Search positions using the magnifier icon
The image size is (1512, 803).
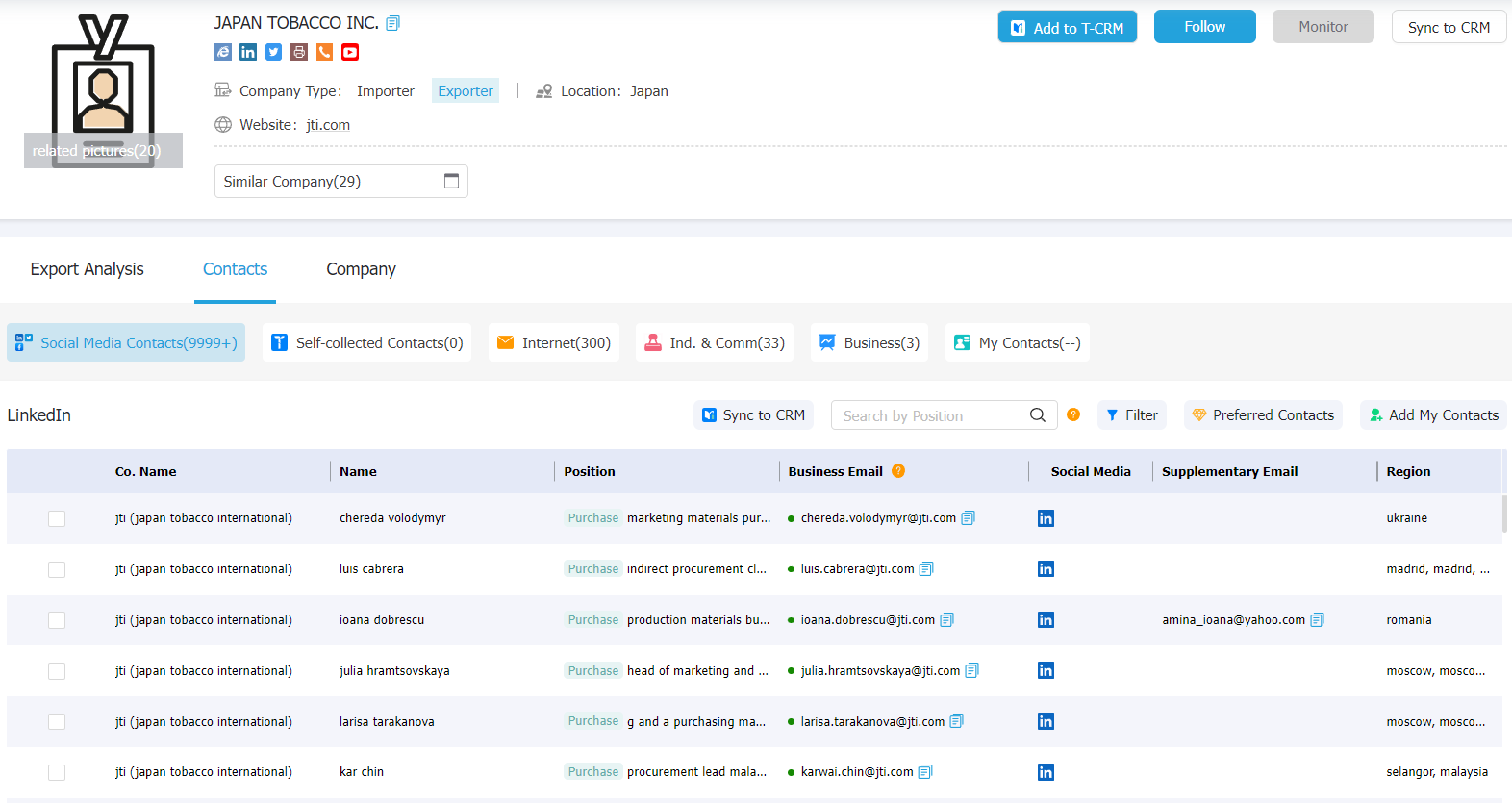[x=1038, y=415]
